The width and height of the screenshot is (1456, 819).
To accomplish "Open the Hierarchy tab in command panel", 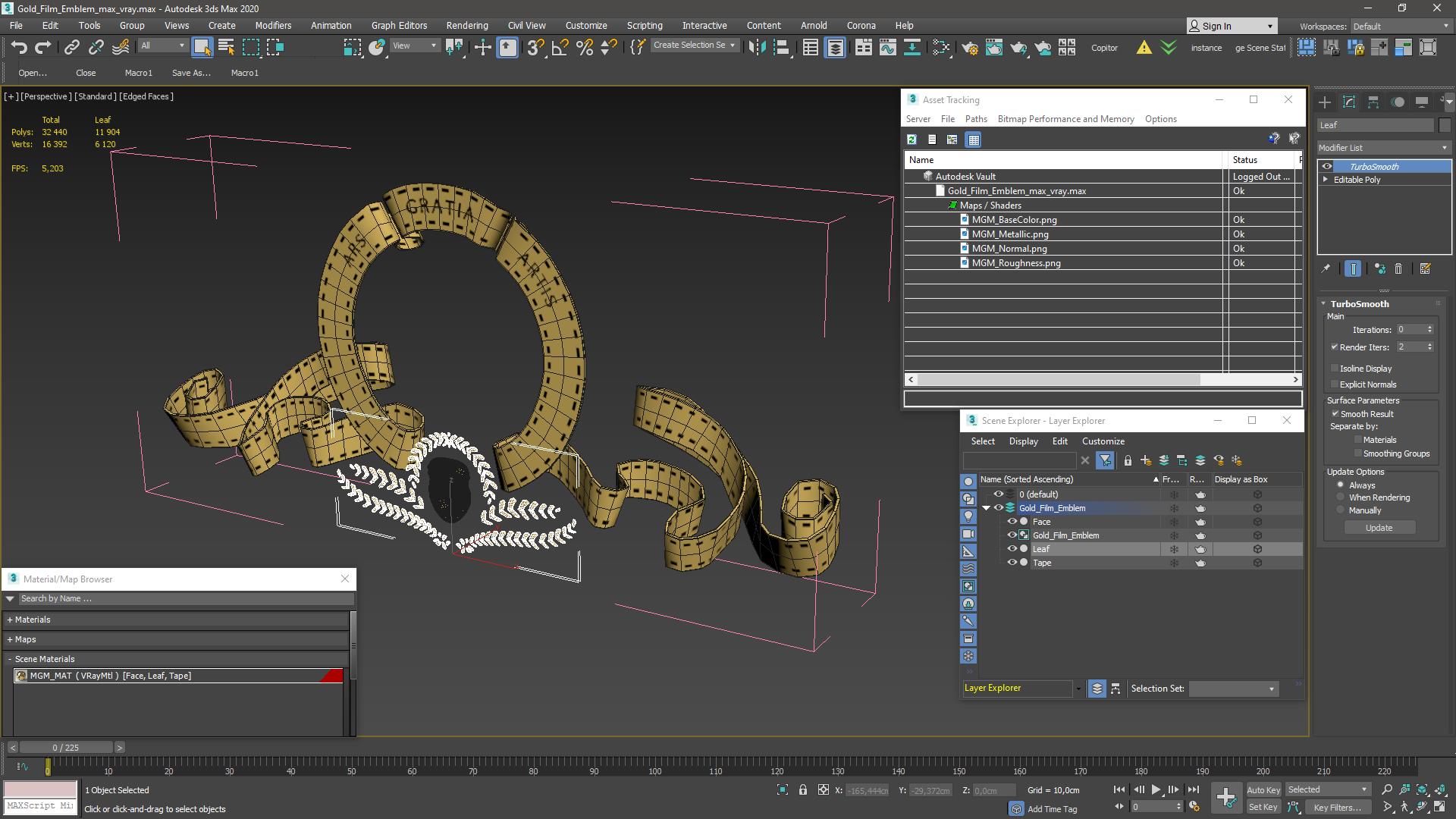I will click(1373, 102).
